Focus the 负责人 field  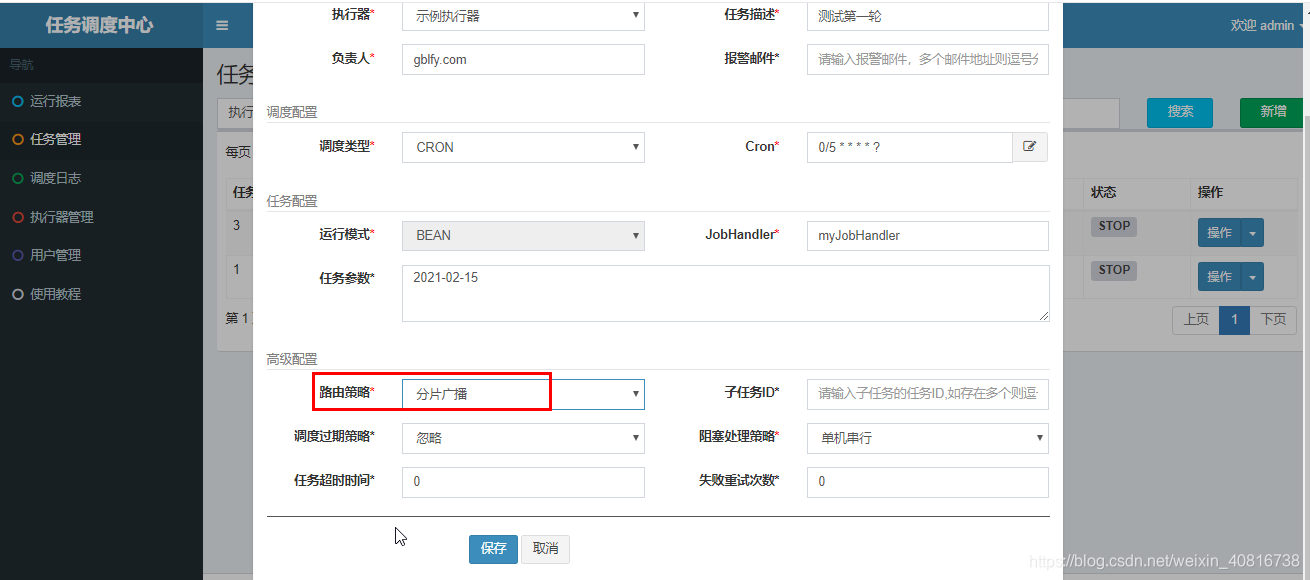[x=523, y=59]
